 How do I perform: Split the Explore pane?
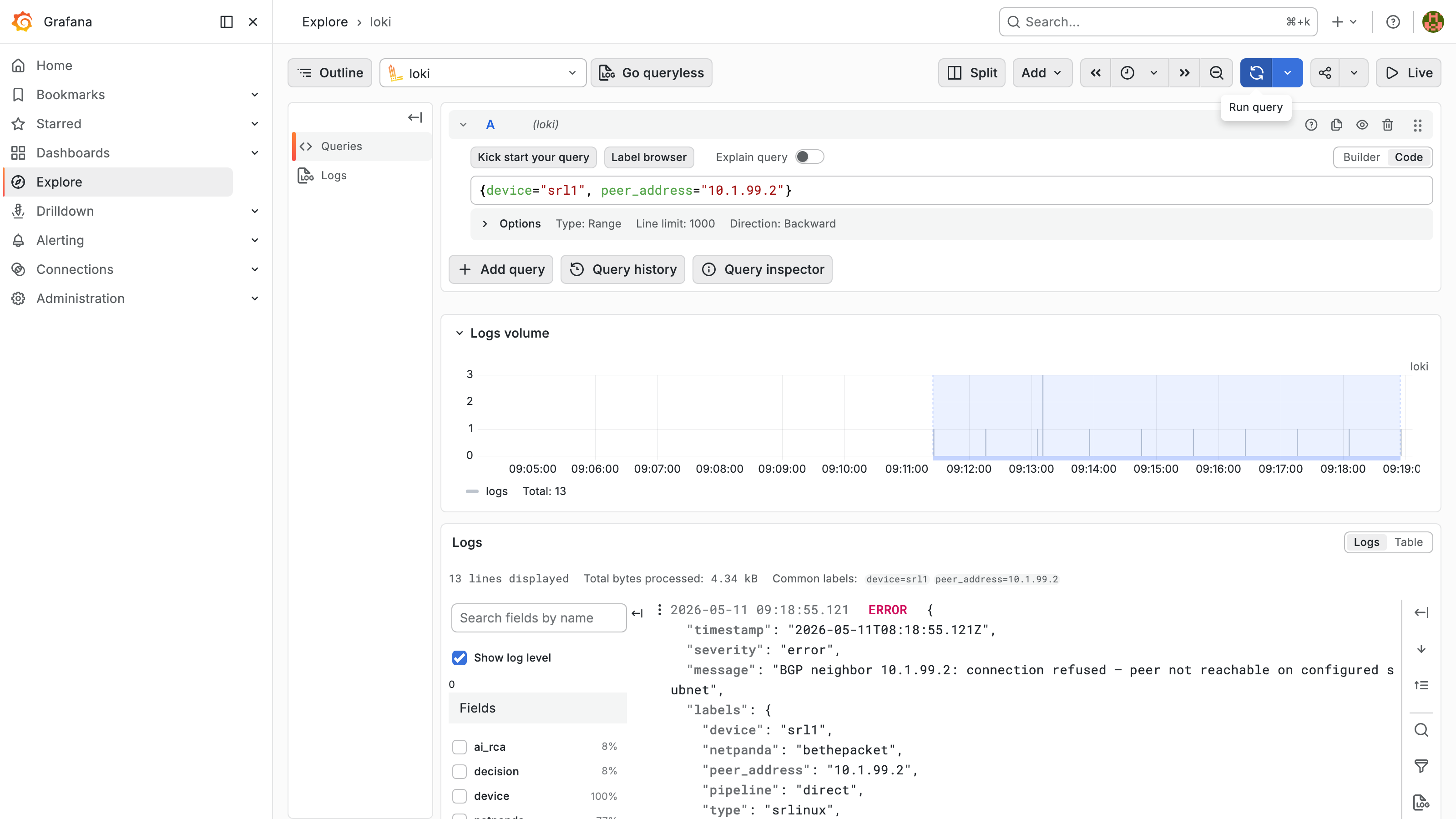click(971, 73)
